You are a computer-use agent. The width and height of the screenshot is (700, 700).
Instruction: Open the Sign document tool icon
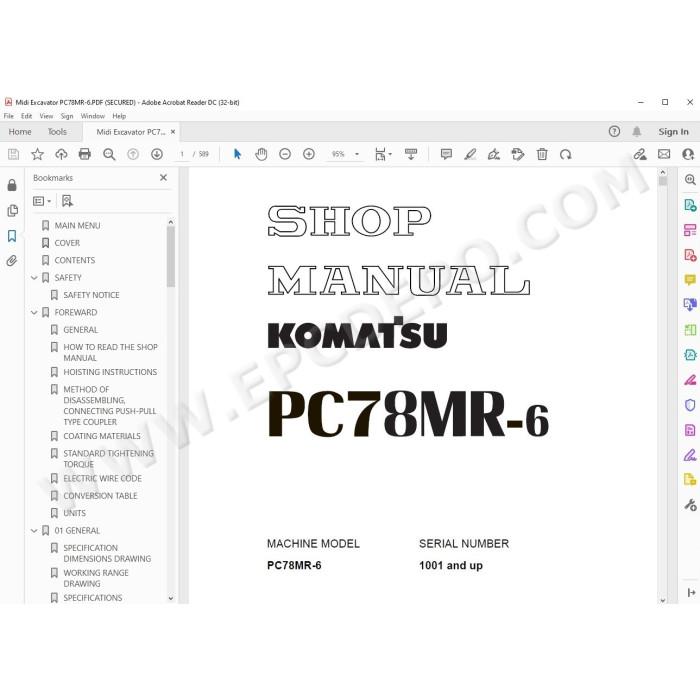pos(494,154)
